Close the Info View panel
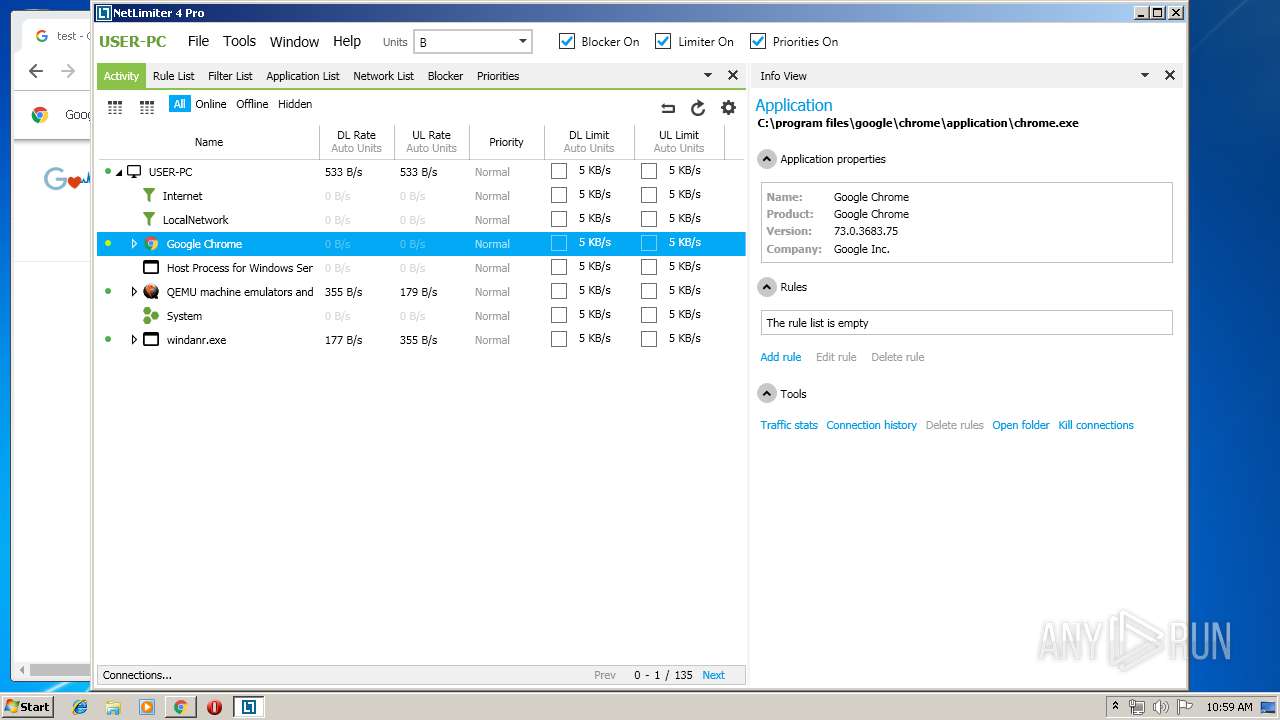Screen dimensions: 1280x720 point(1170,75)
